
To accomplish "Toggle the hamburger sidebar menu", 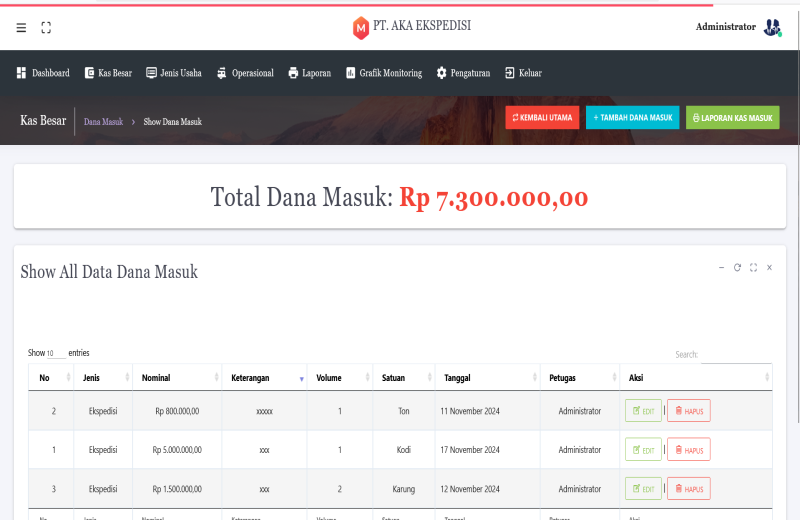I will click(21, 28).
